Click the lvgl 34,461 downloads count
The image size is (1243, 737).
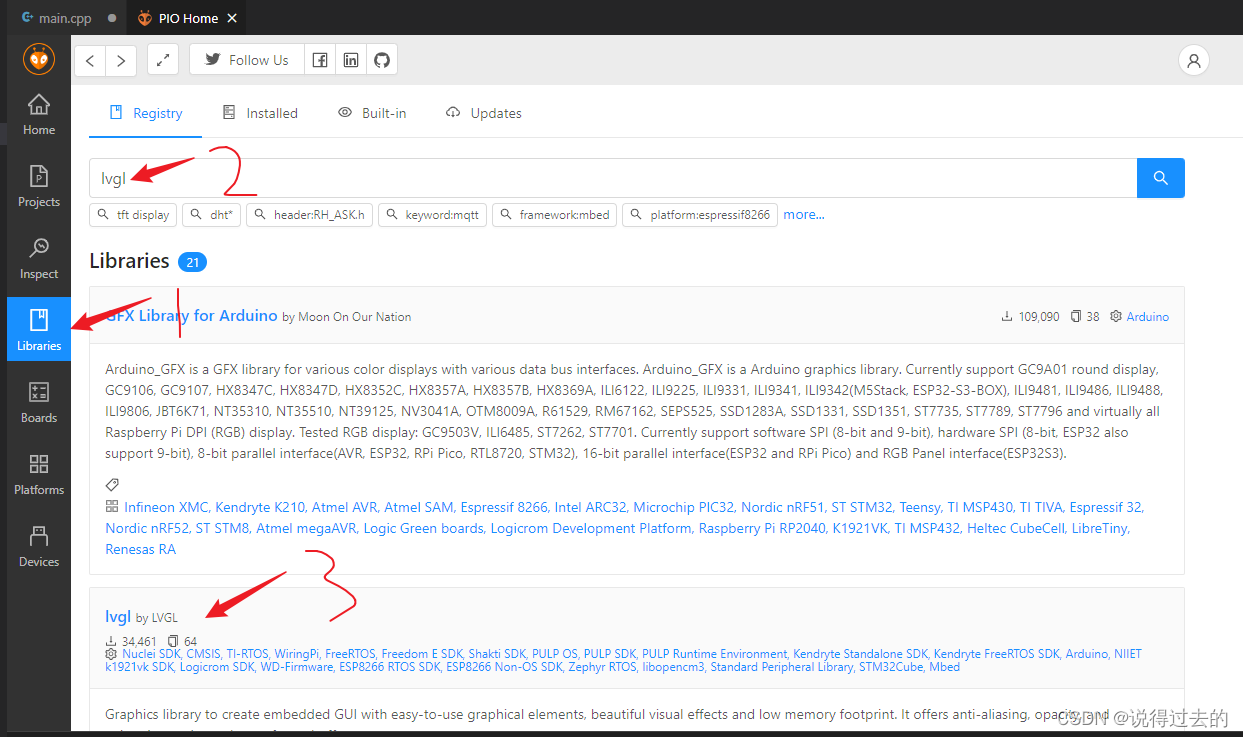[x=131, y=641]
